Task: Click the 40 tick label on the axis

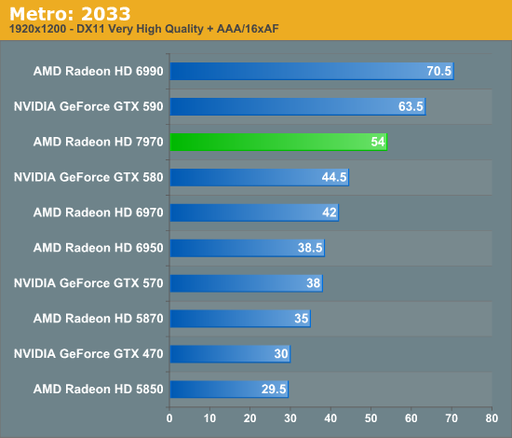Action: (x=331, y=418)
